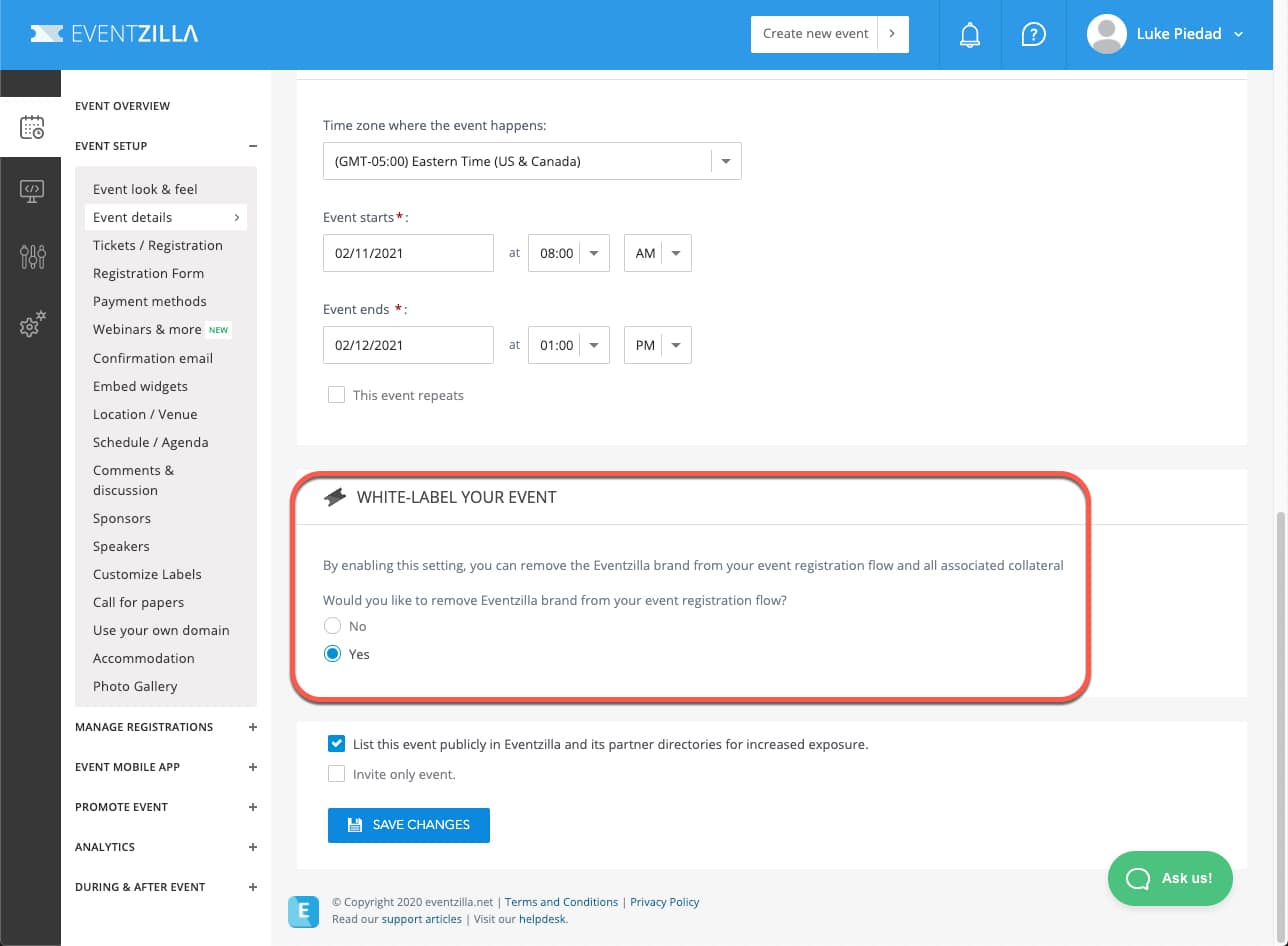This screenshot has height=946, width=1288.
Task: Open the sliders settings sidebar icon
Action: (x=32, y=256)
